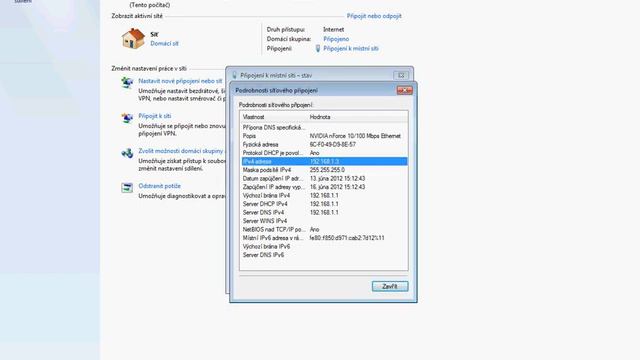Click the troubleshoot problems icon
The image size is (640, 360).
127,188
